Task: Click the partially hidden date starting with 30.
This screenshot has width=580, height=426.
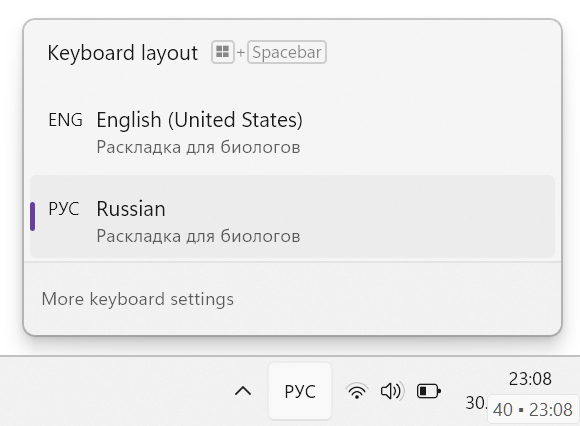Action: [x=476, y=403]
